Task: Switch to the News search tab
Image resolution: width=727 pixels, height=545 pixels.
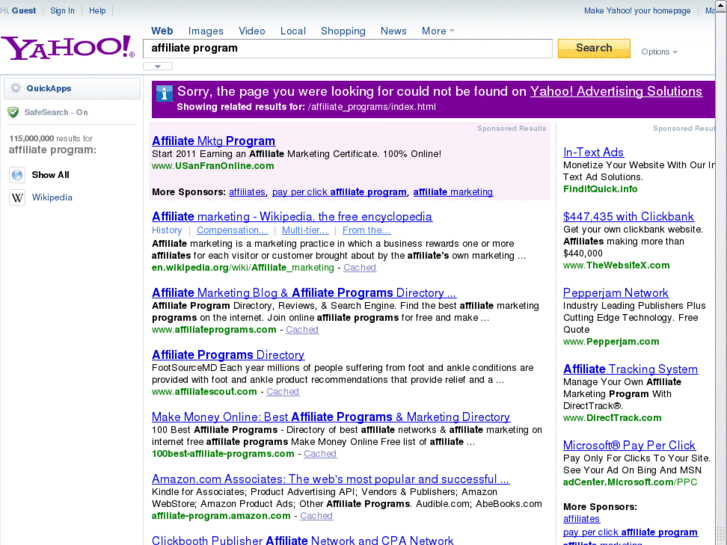Action: (x=393, y=31)
